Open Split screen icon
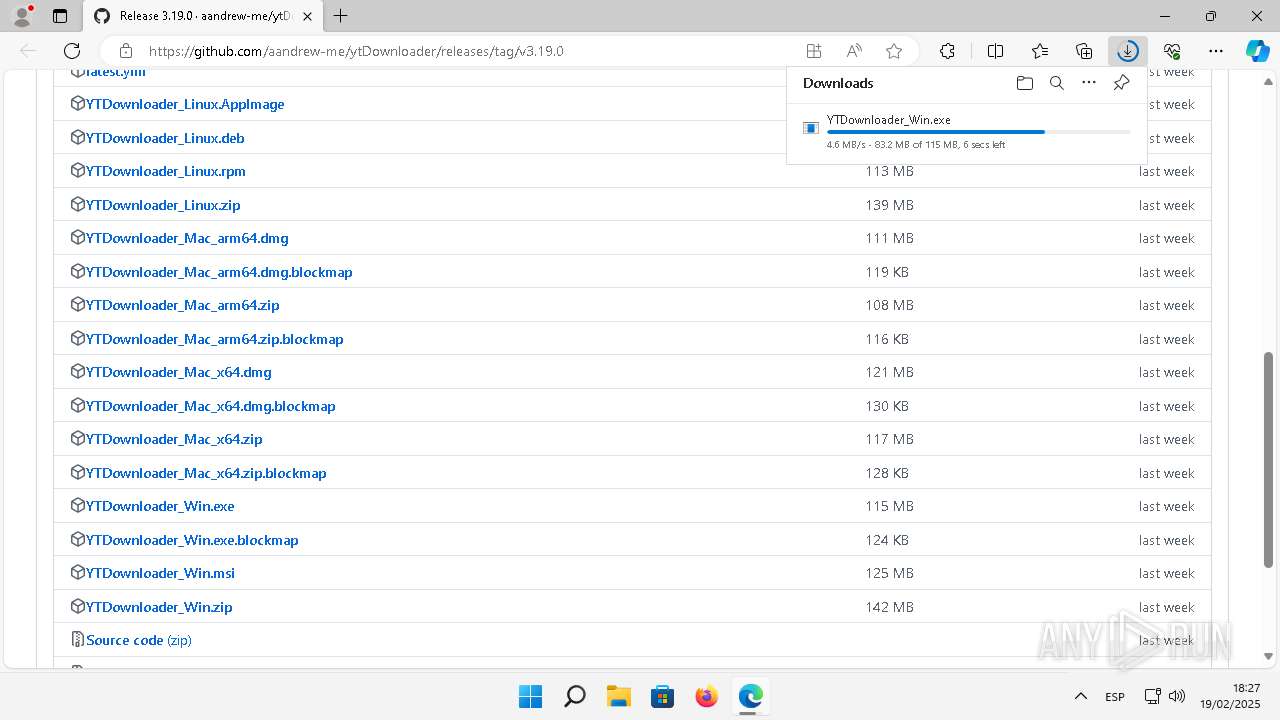This screenshot has height=720, width=1280. pyautogui.click(x=995, y=51)
